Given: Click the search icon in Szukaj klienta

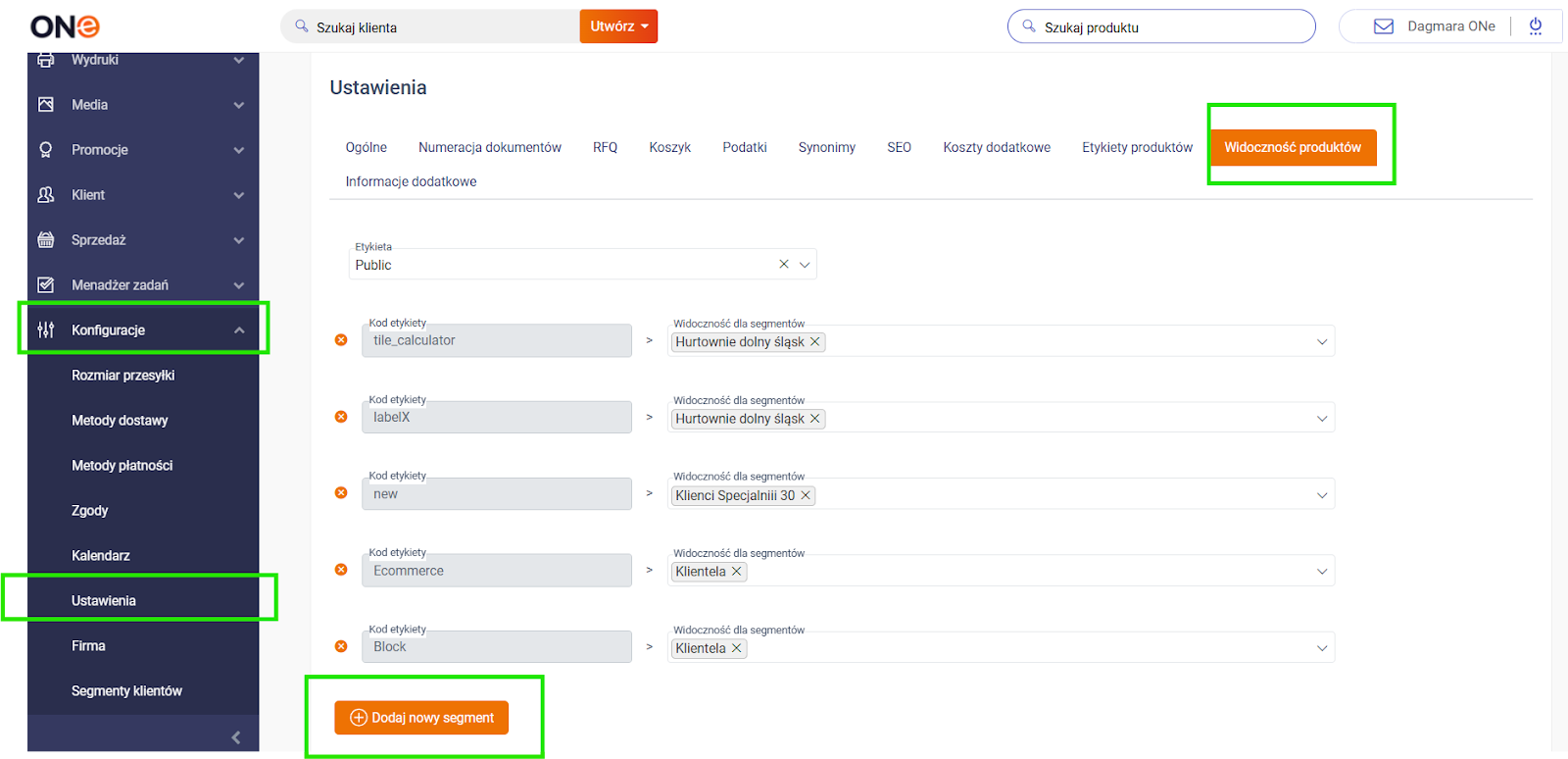Looking at the screenshot, I should click(302, 26).
